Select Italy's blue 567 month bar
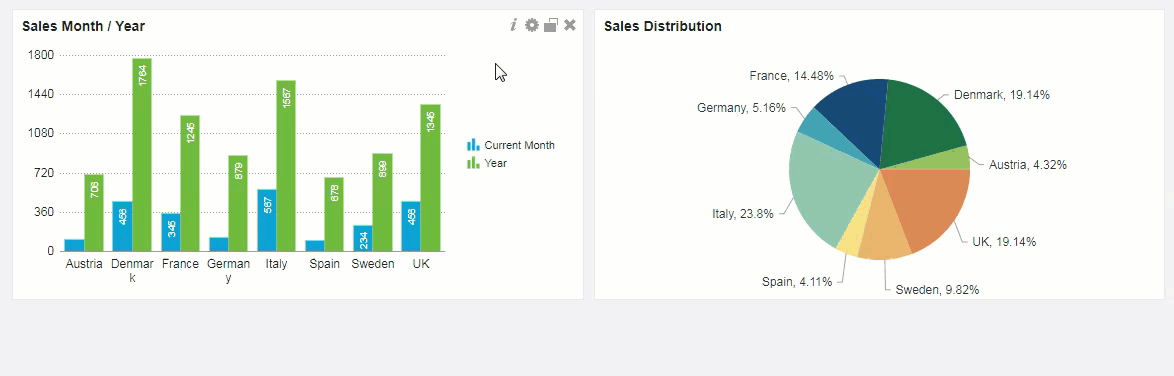 pos(267,220)
